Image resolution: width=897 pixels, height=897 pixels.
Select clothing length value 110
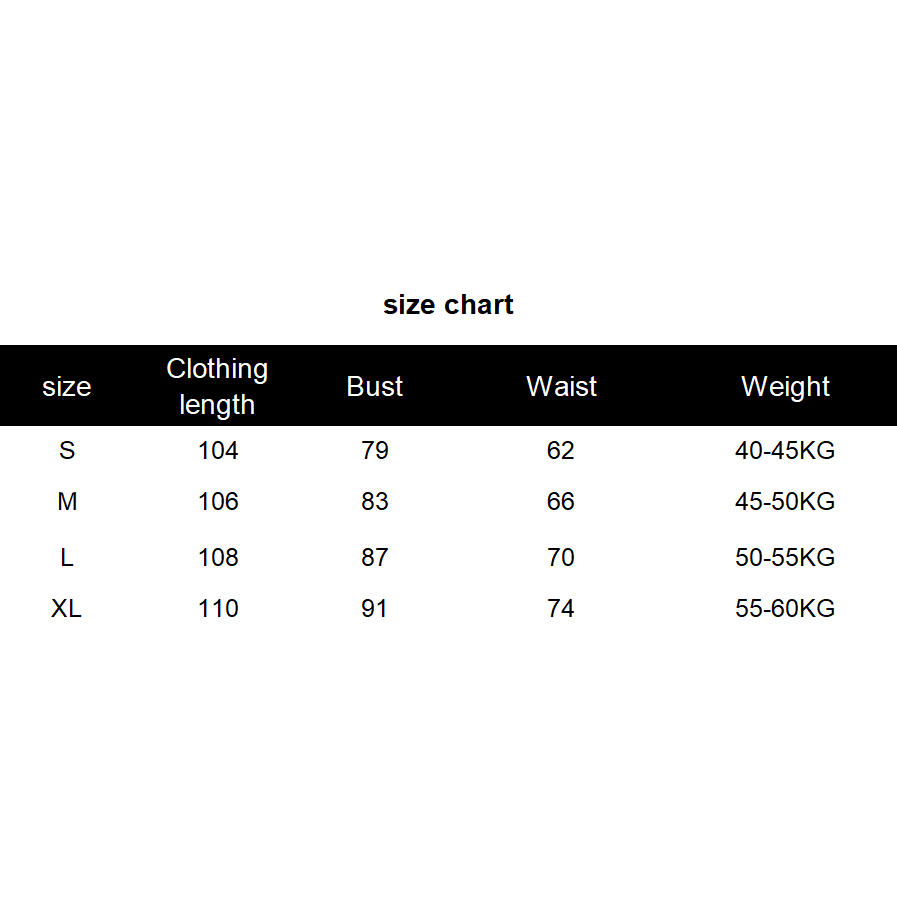click(x=218, y=609)
